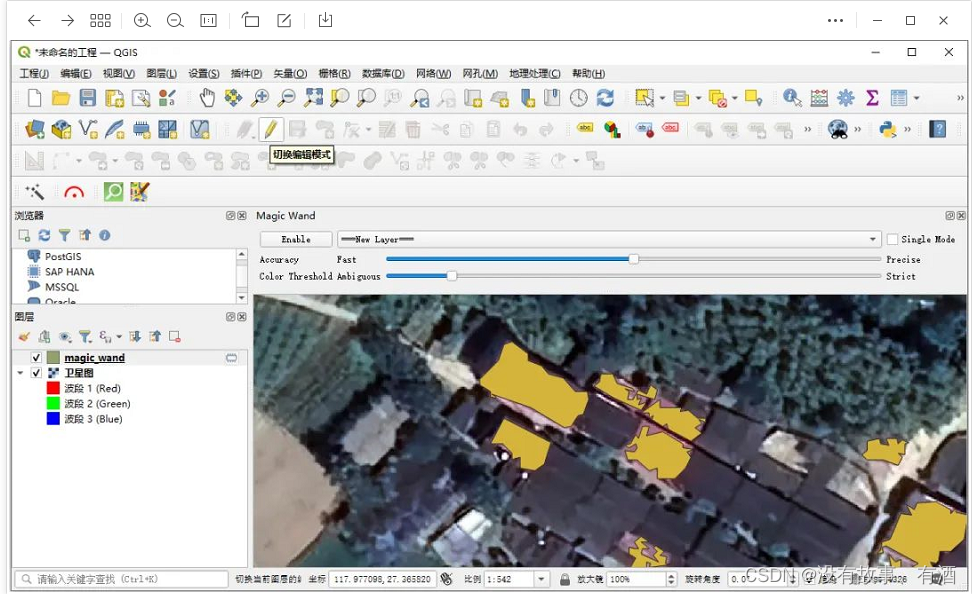The height and width of the screenshot is (594, 972).
Task: Select the Pan Map hand tool
Action: 207,97
